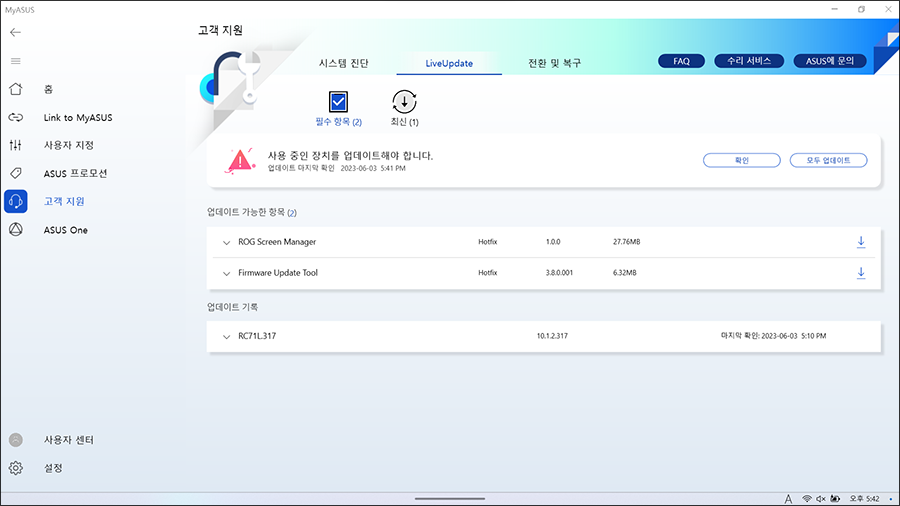Open 사용자 센터 sidebar item
The height and width of the screenshot is (506, 900).
pyautogui.click(x=69, y=440)
